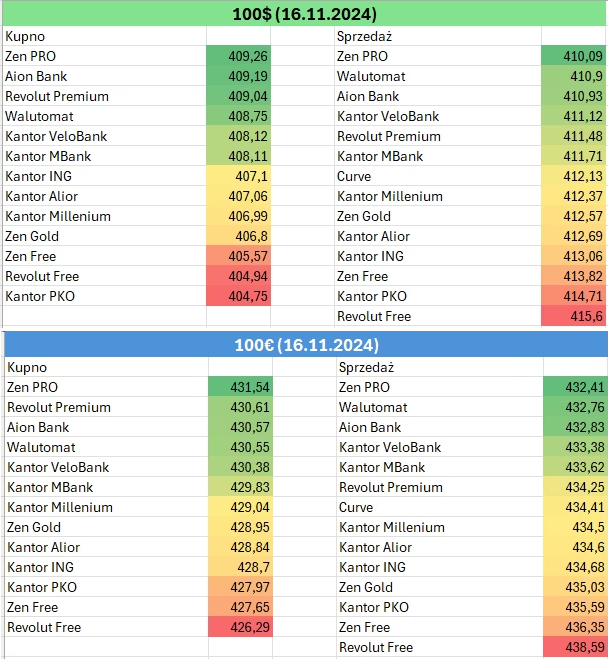Select Walutomat in dollar Sprzedaż list

click(x=371, y=76)
